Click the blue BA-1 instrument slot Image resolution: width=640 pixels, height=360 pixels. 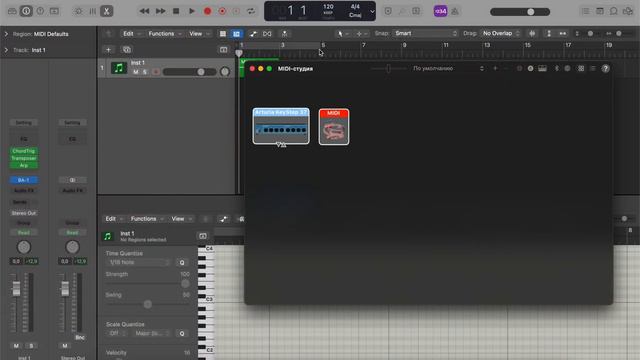click(x=24, y=180)
